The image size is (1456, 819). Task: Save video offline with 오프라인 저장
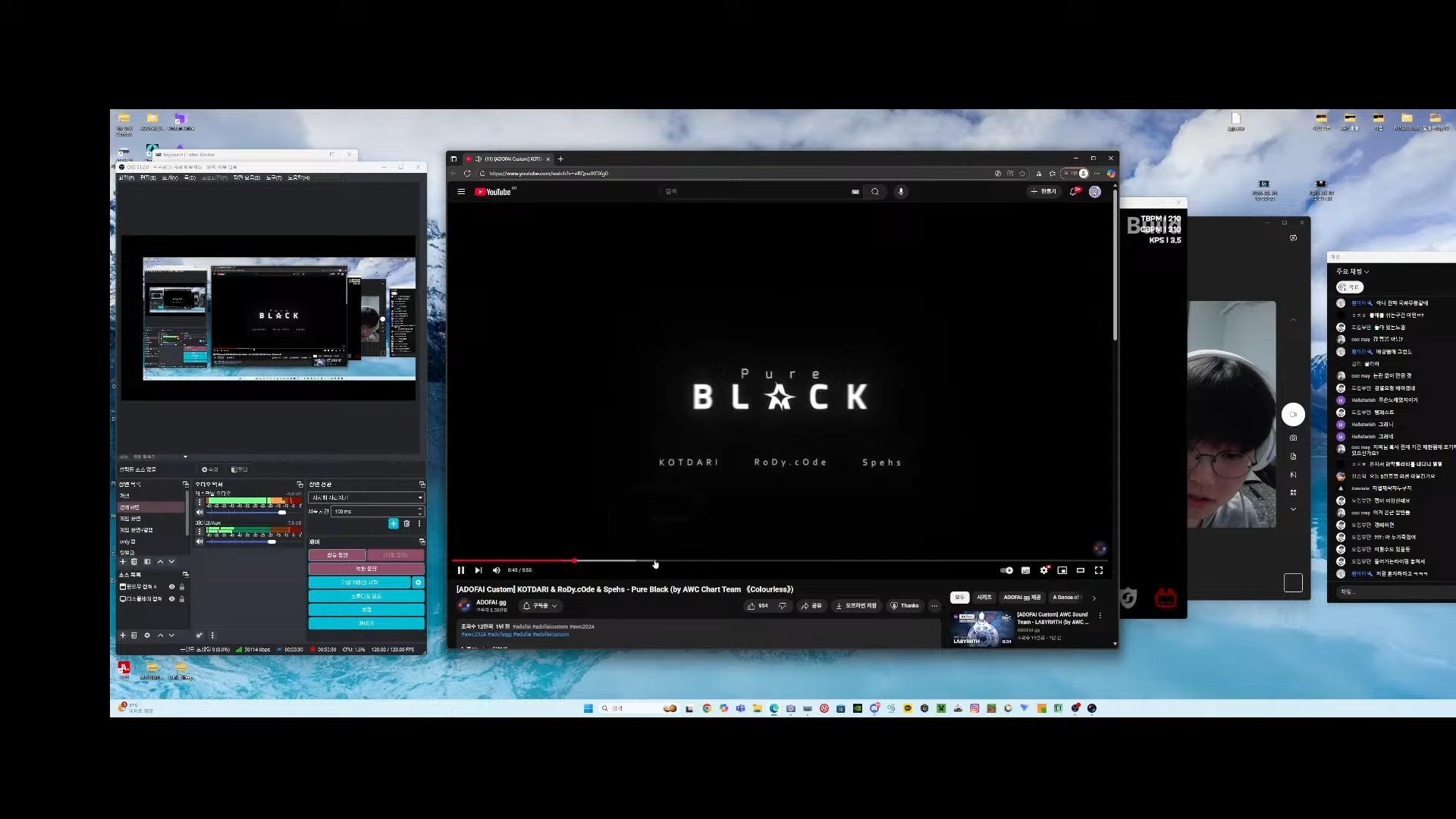pos(856,606)
